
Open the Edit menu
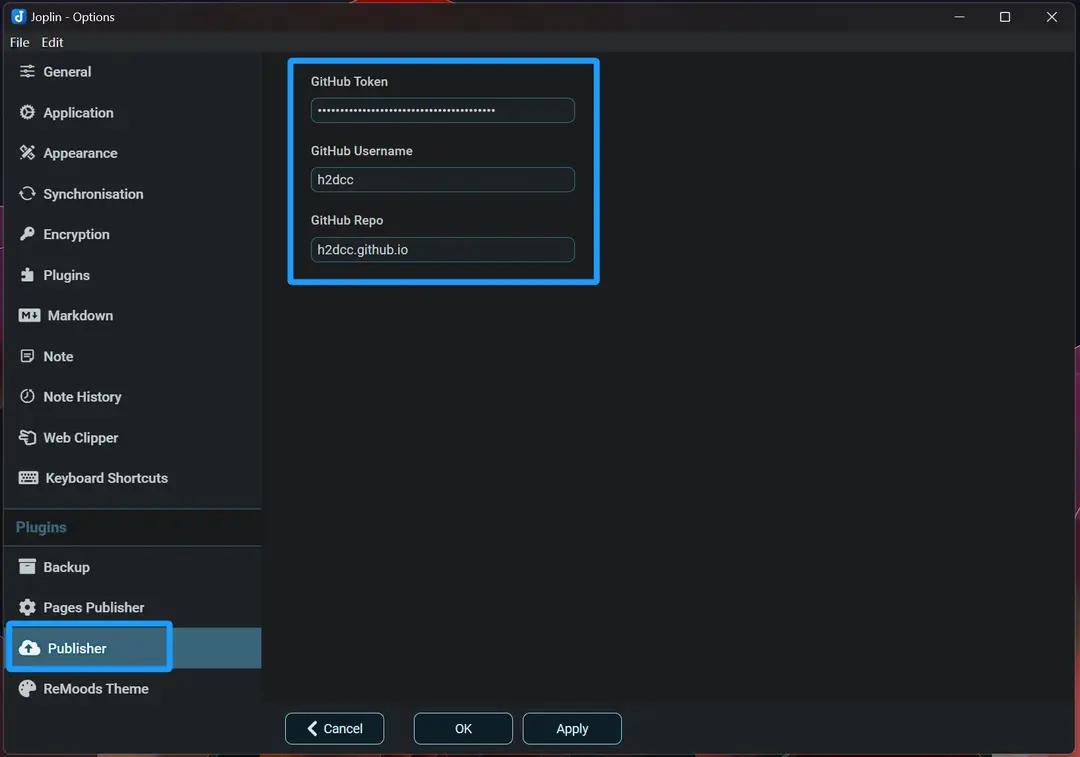pos(52,42)
